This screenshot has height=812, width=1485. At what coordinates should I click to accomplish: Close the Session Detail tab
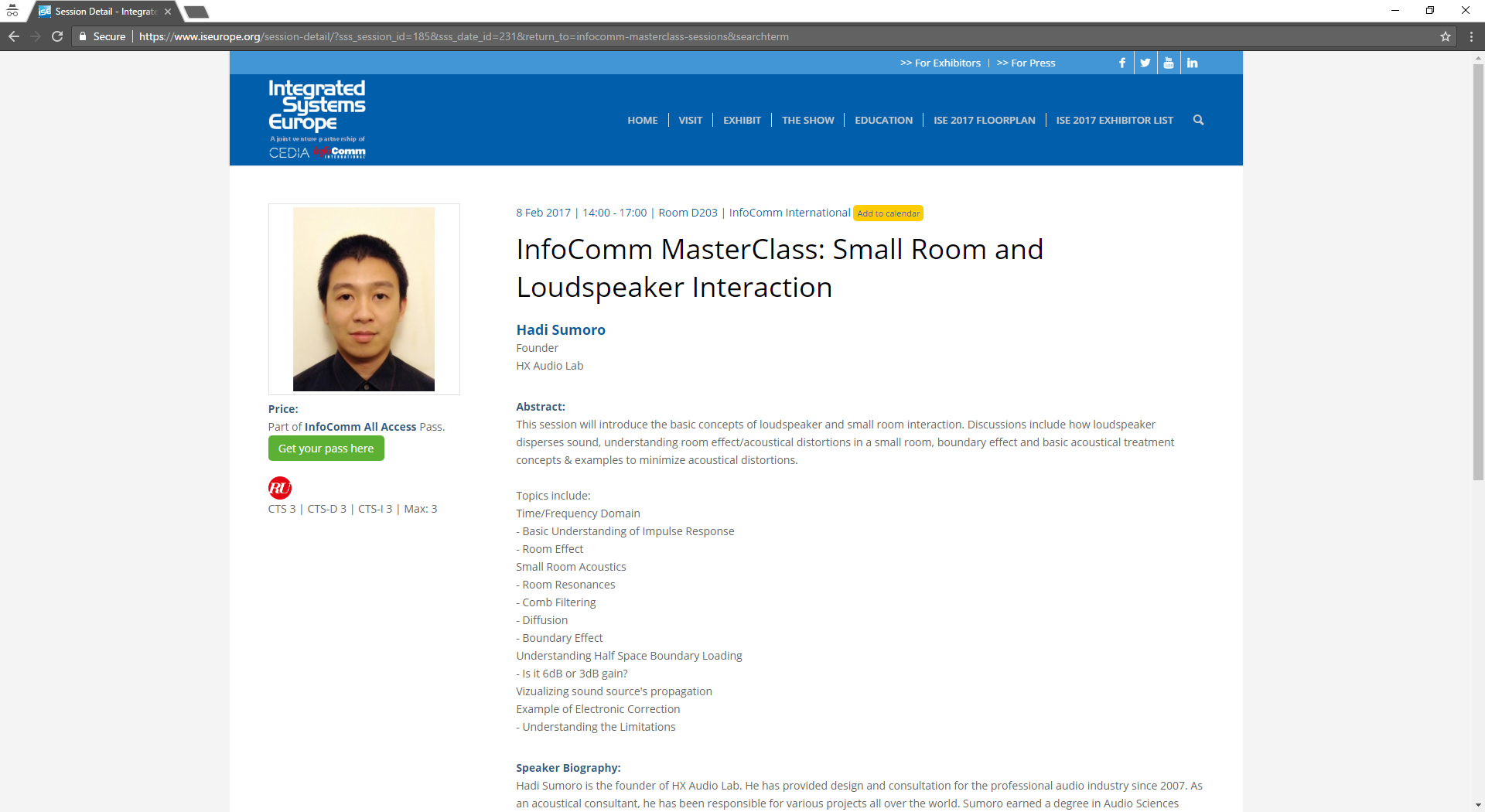tap(168, 12)
